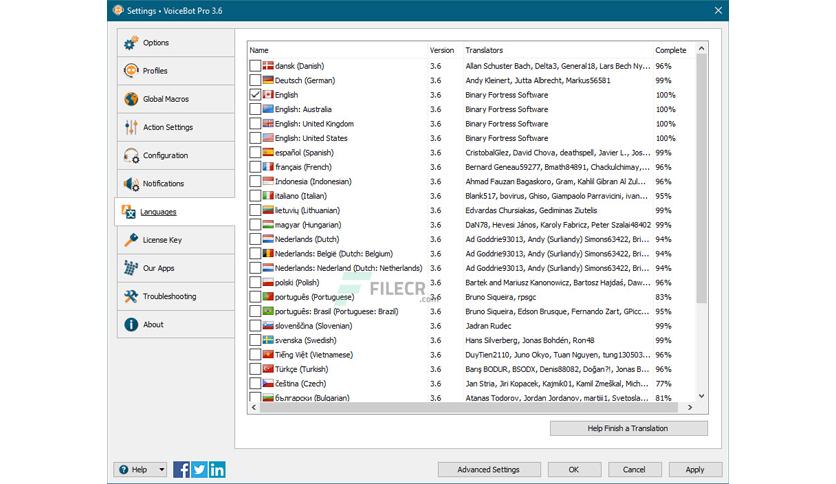
Task: Click the Profiles icon in sidebar
Action: [131, 70]
